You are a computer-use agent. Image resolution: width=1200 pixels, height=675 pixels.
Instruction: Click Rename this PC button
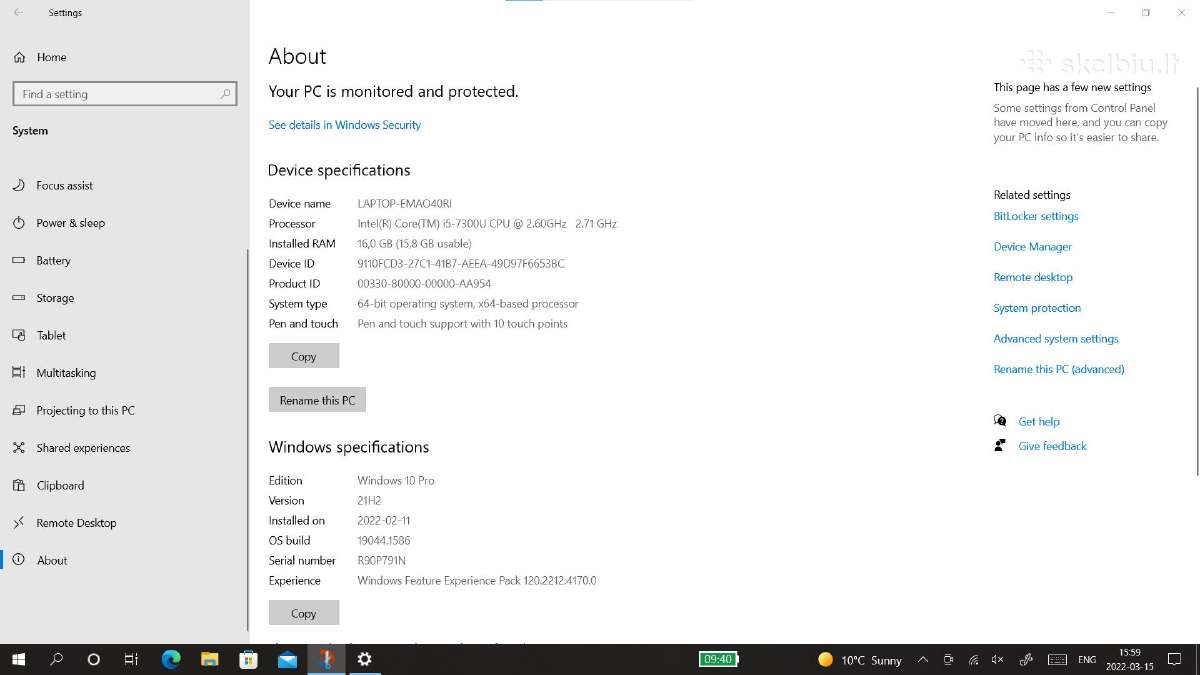[317, 400]
